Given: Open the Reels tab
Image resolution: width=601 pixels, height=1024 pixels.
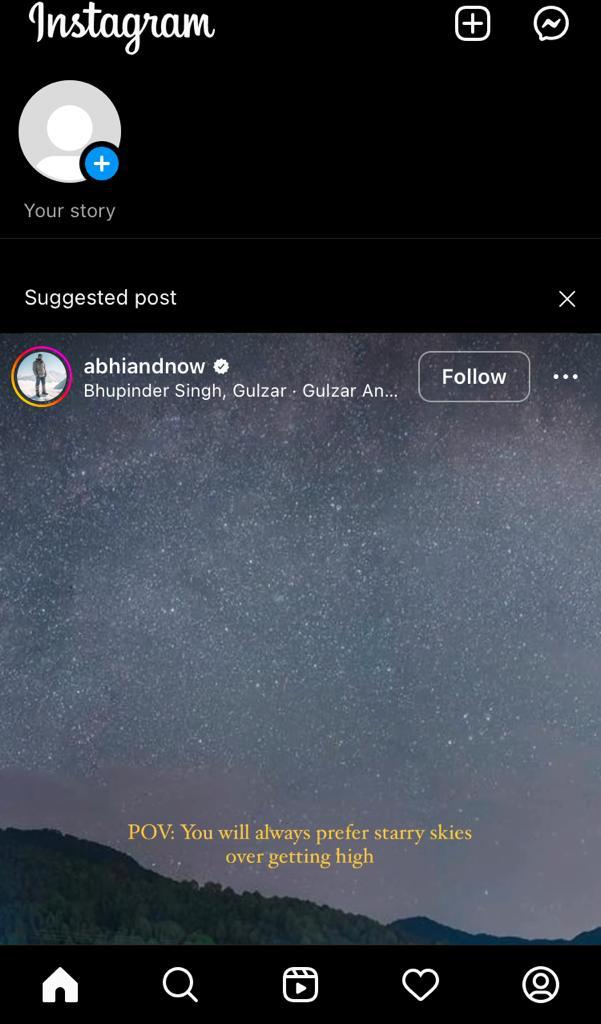Looking at the screenshot, I should coord(300,984).
